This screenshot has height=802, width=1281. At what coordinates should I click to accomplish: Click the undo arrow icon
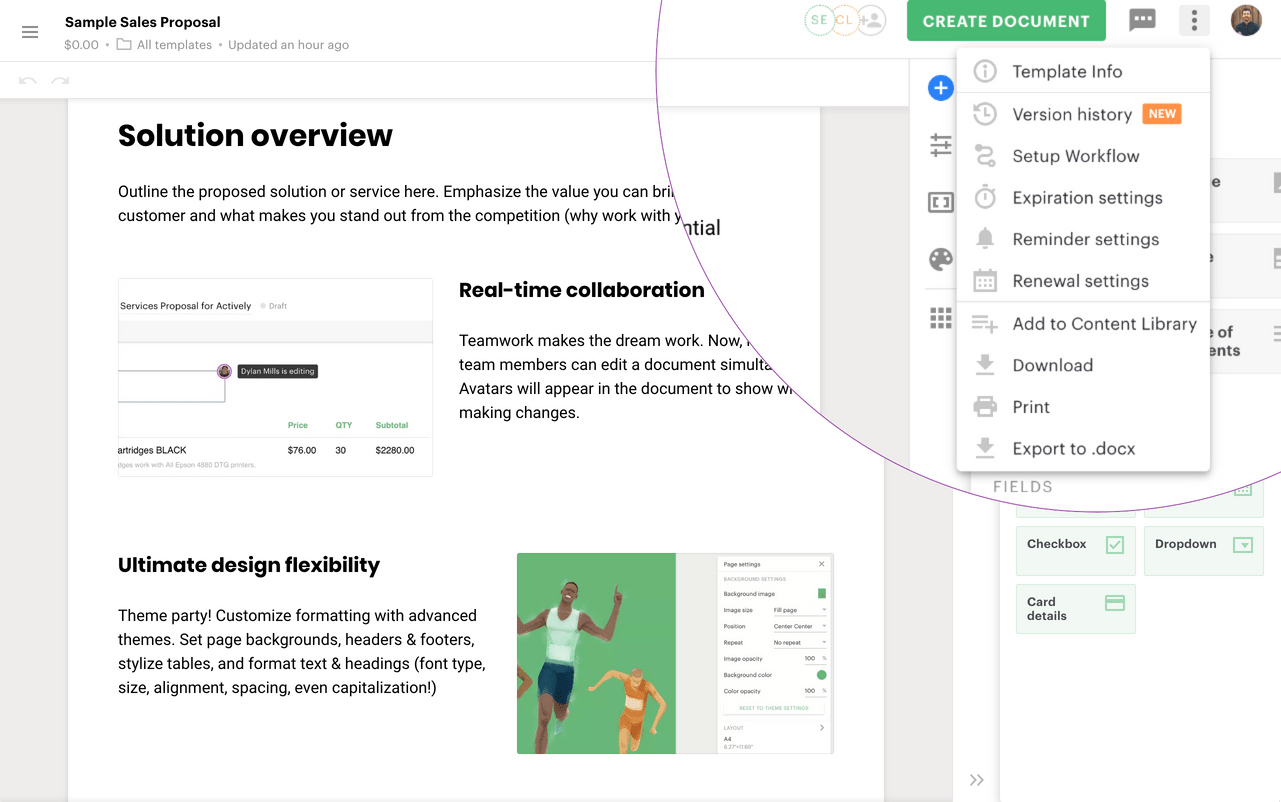click(28, 81)
